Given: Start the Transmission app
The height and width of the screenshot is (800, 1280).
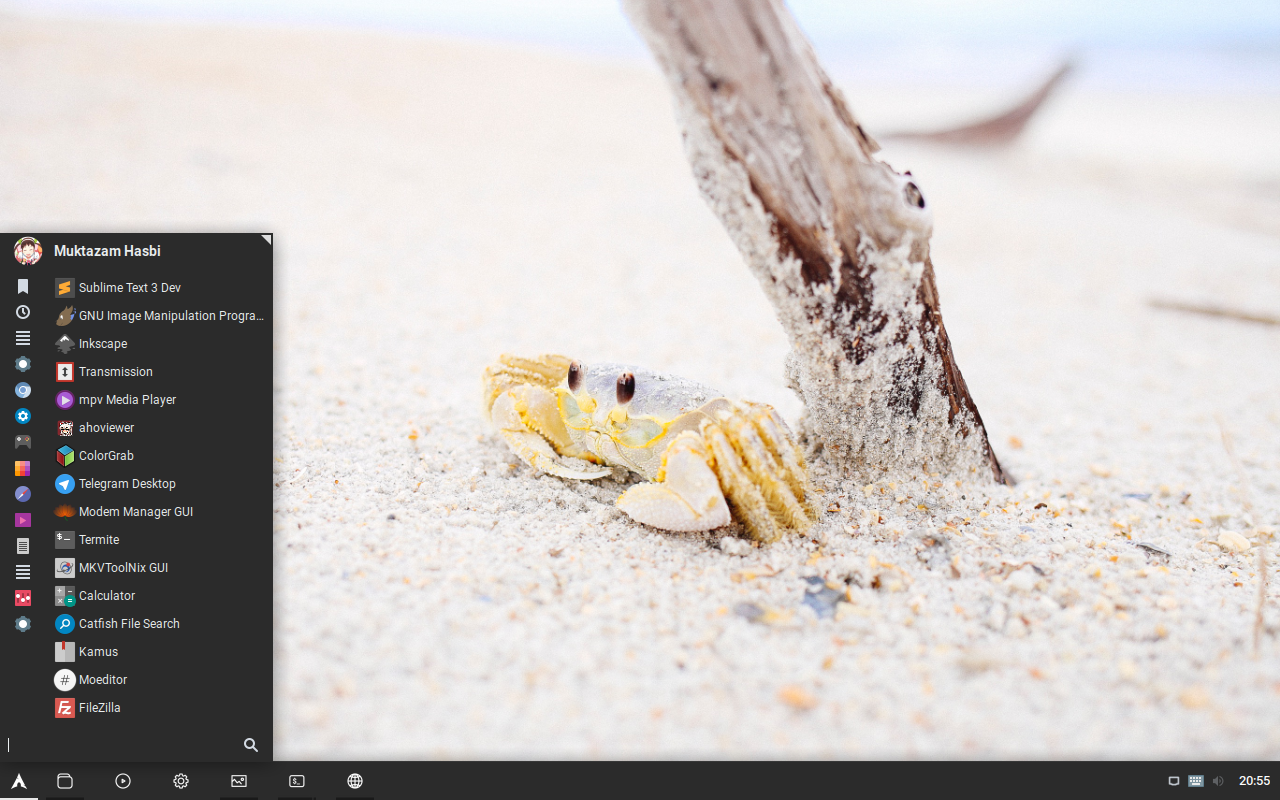Looking at the screenshot, I should 160,372.
